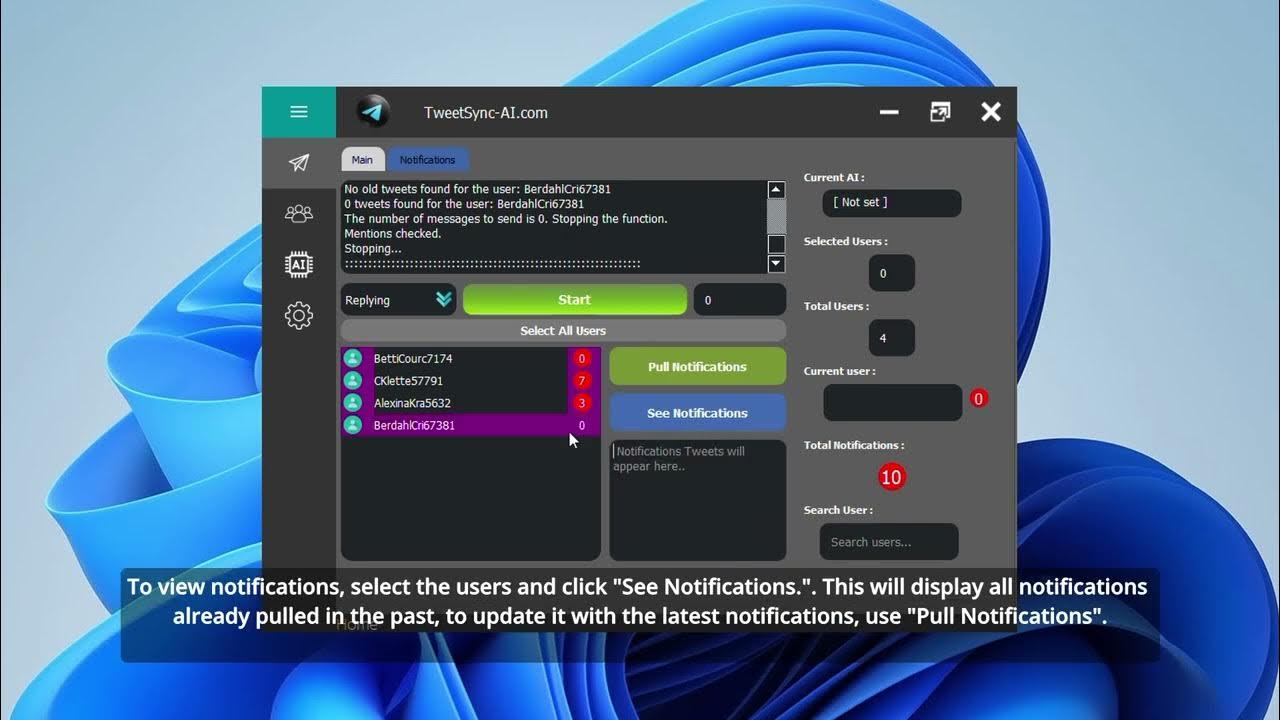Open AI configuration via the AI chip icon
1280x720 pixels.
(298, 264)
